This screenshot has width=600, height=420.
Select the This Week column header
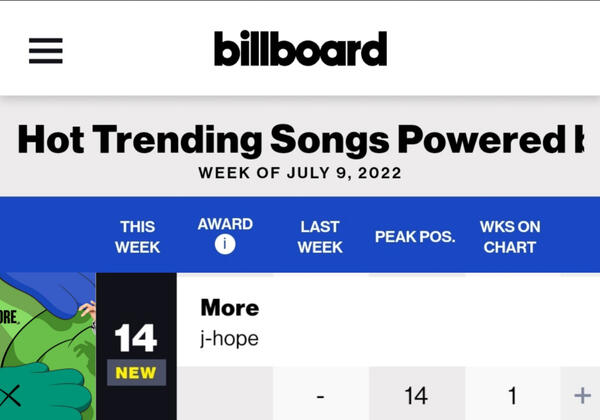click(137, 237)
